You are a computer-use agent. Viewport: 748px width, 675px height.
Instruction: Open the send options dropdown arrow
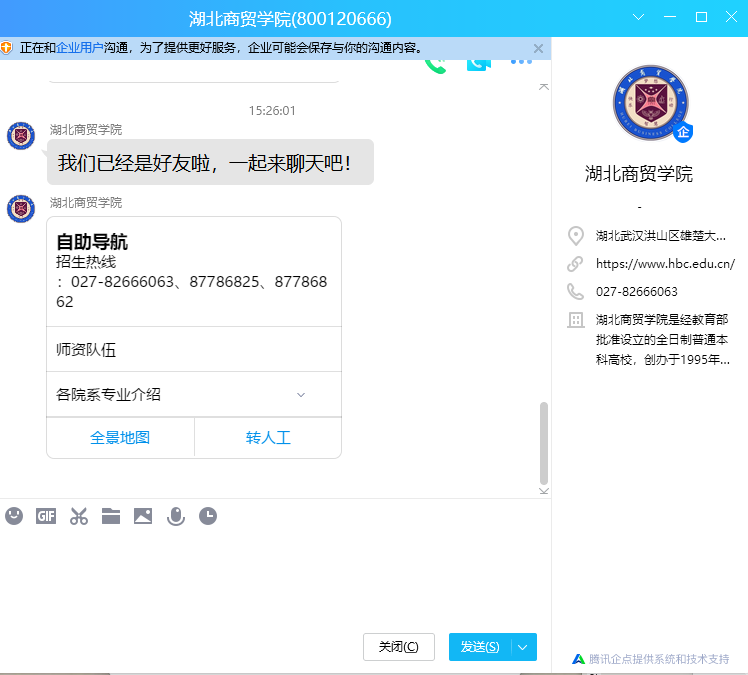(523, 647)
